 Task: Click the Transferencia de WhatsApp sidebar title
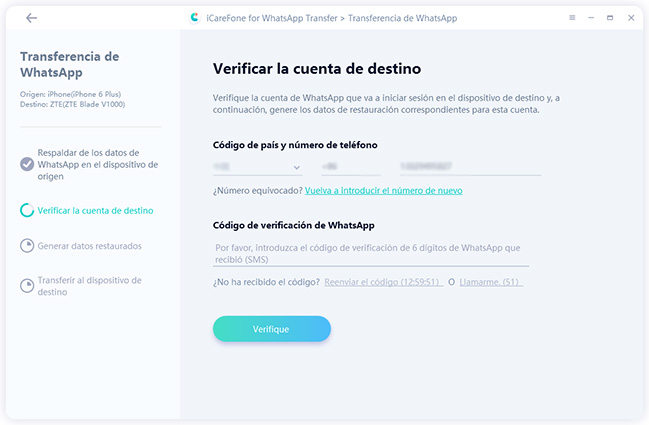pos(70,64)
